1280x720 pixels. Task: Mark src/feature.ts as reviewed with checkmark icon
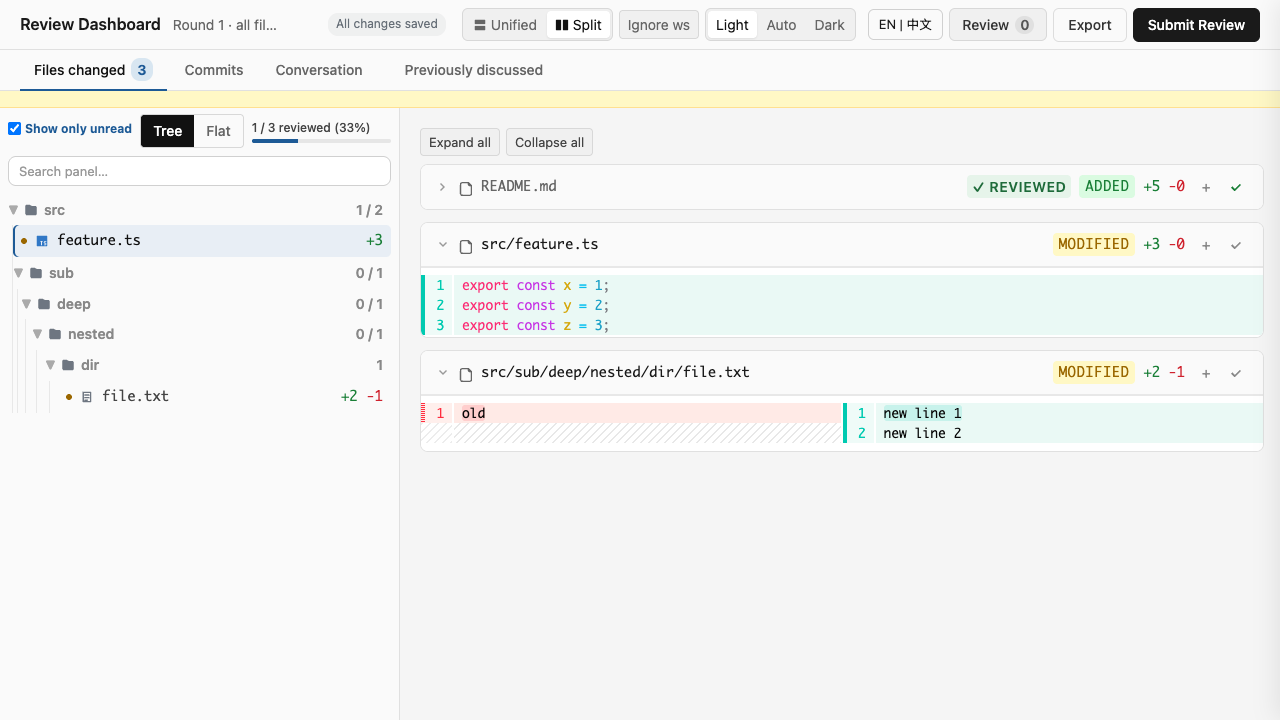(1236, 245)
